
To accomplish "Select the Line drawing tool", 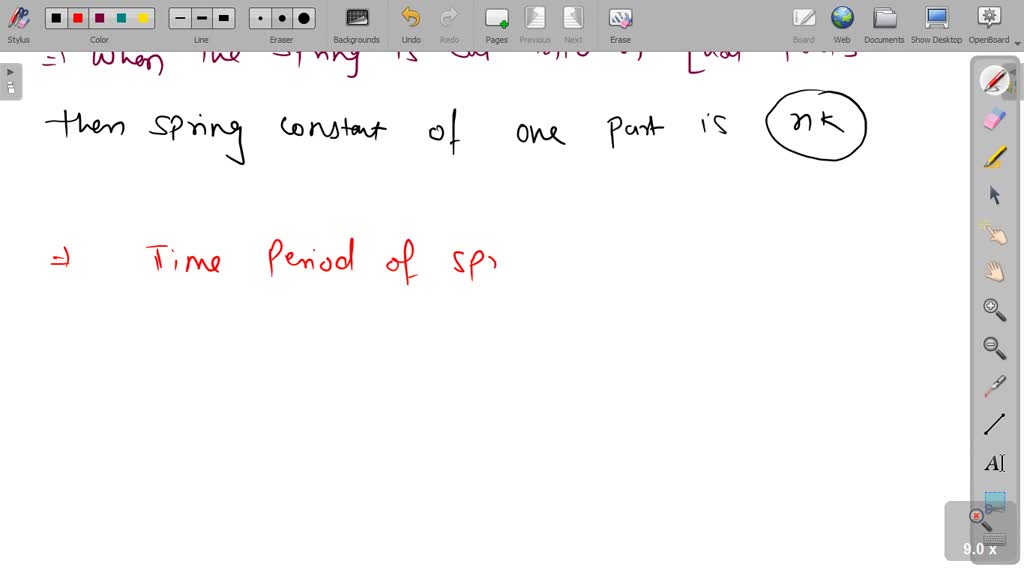I will click(994, 424).
